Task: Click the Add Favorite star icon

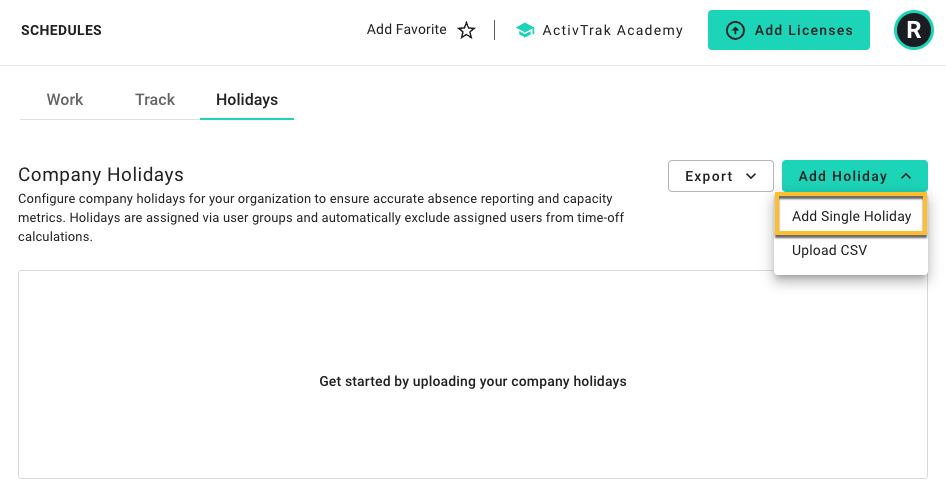Action: [466, 30]
